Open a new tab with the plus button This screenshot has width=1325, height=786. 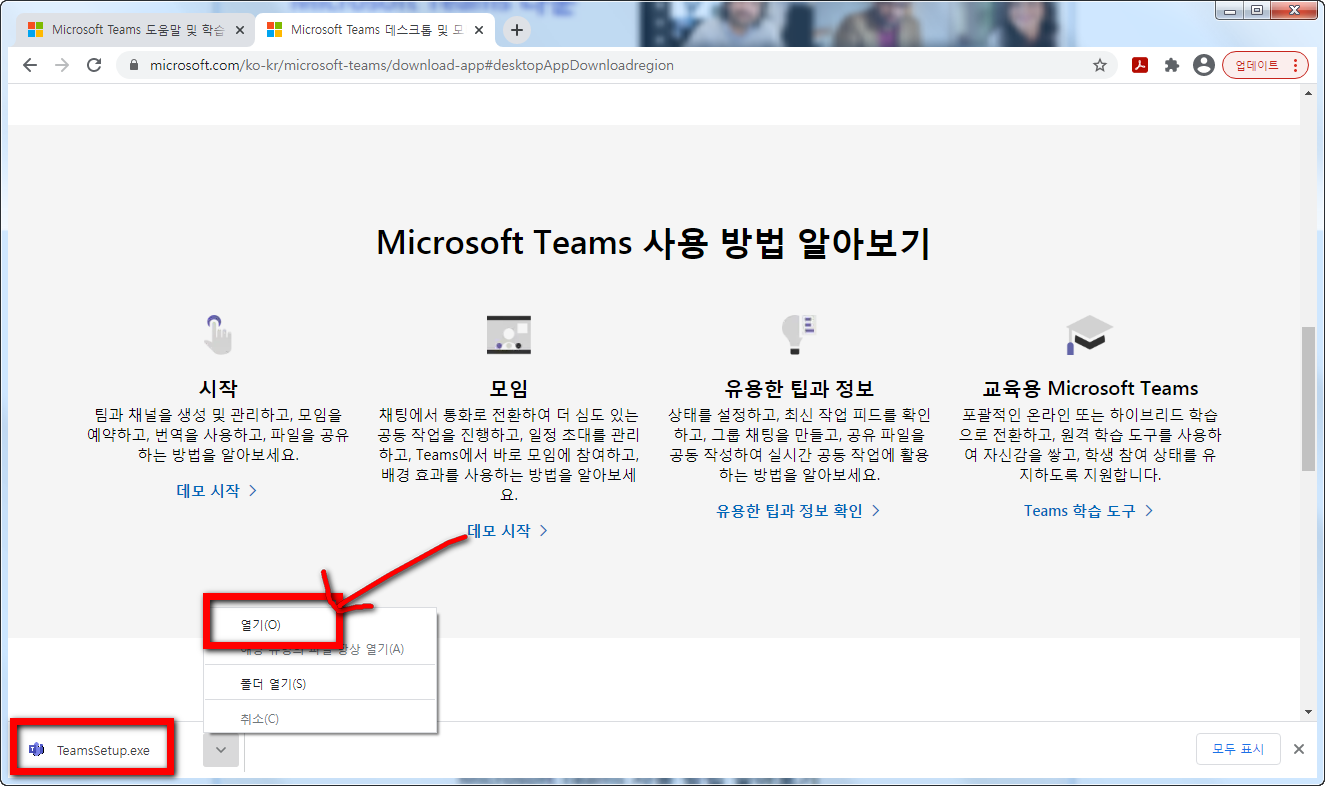[x=517, y=30]
